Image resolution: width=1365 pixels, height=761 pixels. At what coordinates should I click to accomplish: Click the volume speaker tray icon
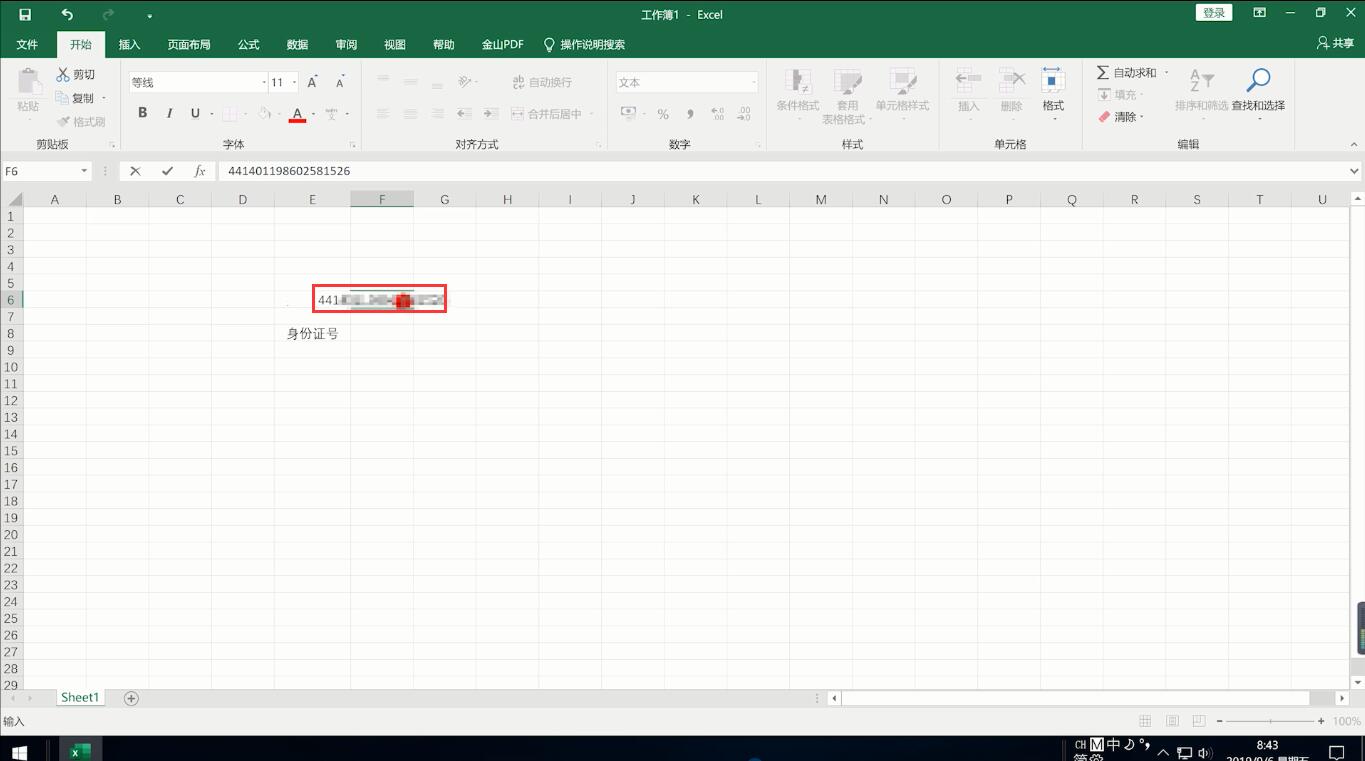click(x=1205, y=752)
